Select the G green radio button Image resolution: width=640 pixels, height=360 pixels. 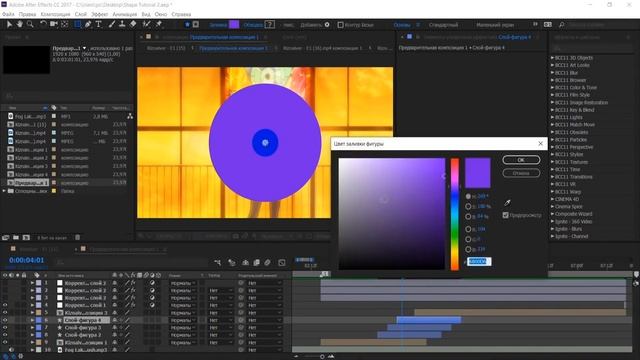[x=468, y=239]
